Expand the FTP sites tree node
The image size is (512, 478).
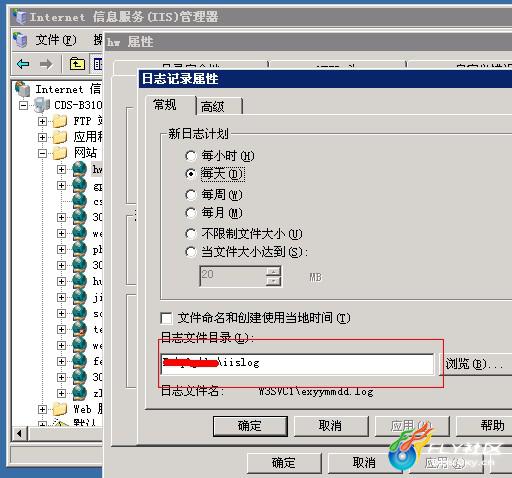point(42,121)
